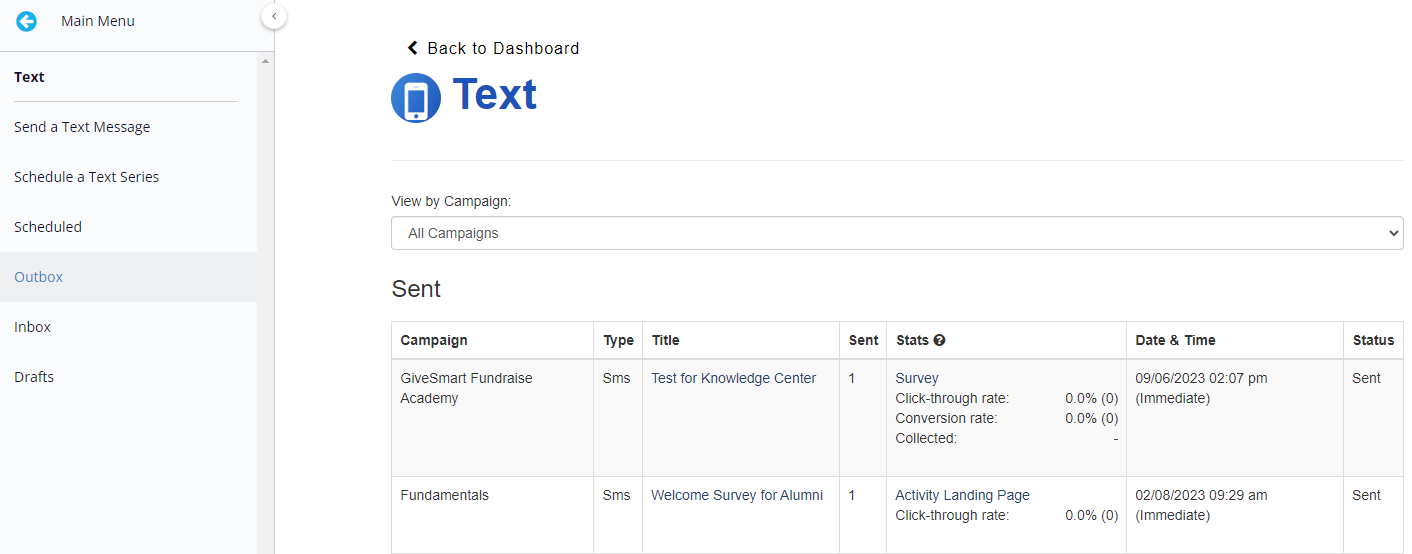The image size is (1412, 554).
Task: Collapse the sidebar with chevron button
Action: coord(274,16)
